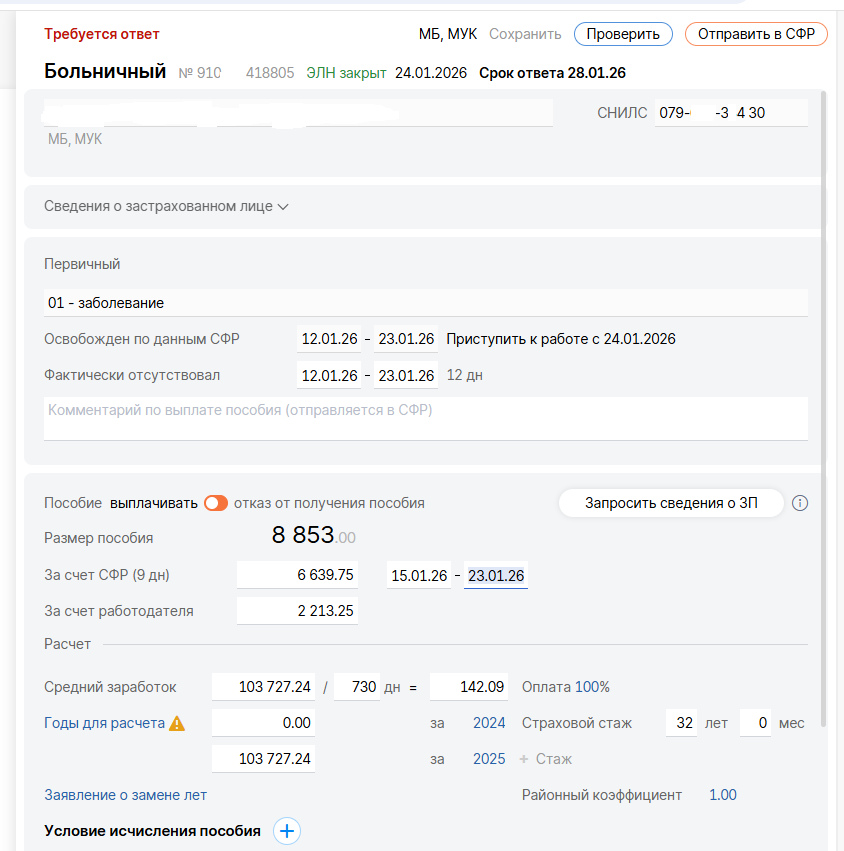This screenshot has height=851, width=844.
Task: Click the Сохранить link
Action: [x=525, y=34]
